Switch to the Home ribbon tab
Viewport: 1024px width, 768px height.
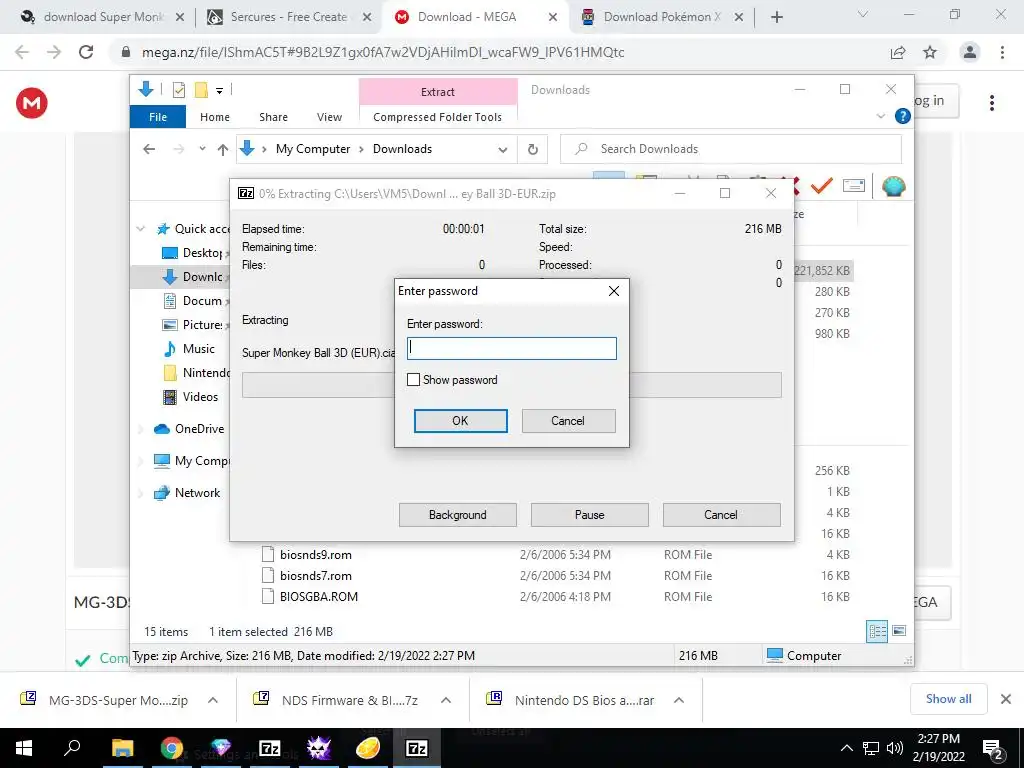coord(215,117)
